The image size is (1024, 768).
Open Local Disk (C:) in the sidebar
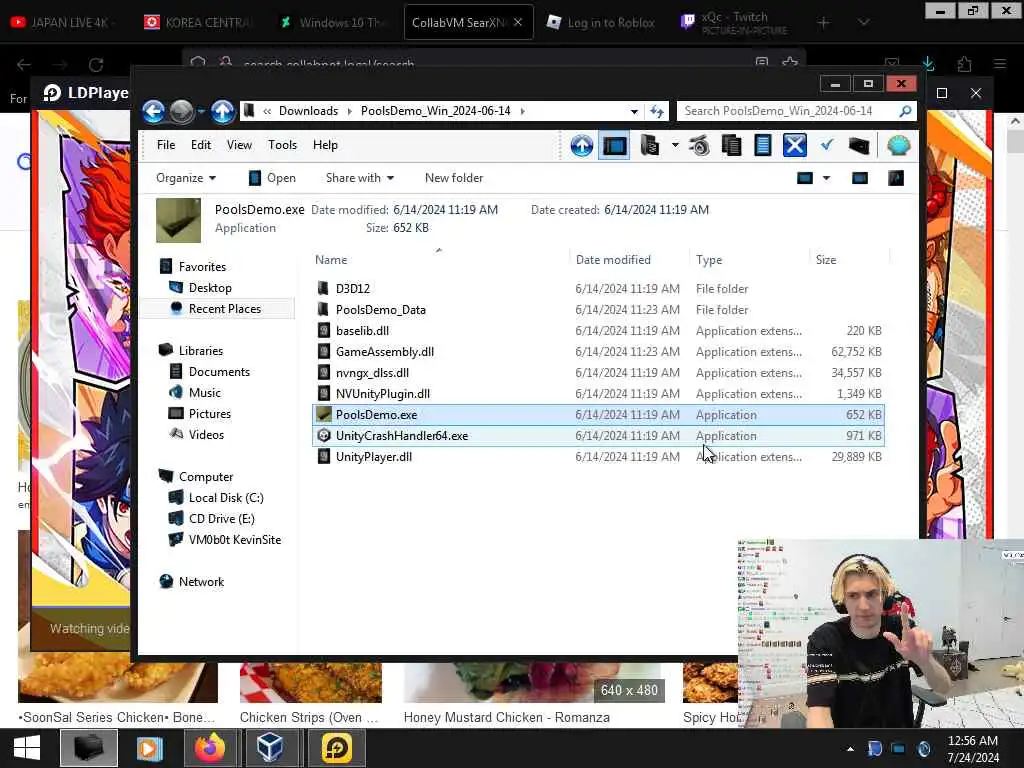(x=225, y=498)
